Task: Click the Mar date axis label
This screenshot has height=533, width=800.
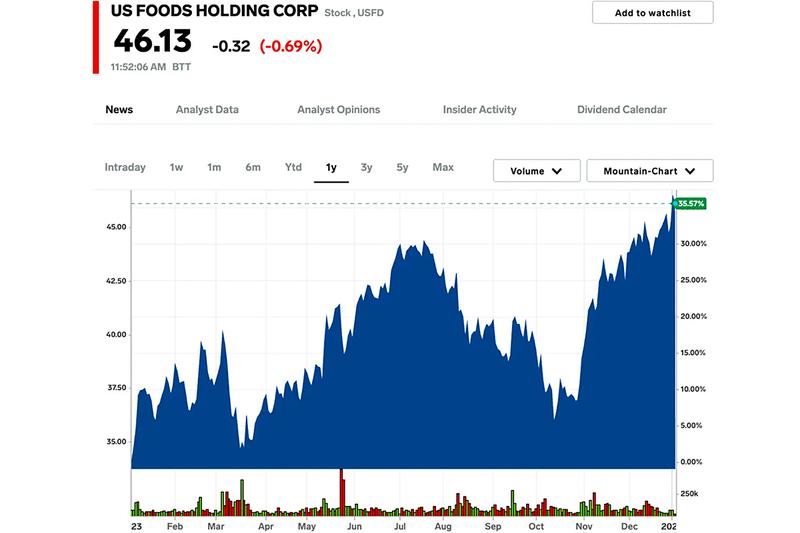Action: [216, 526]
